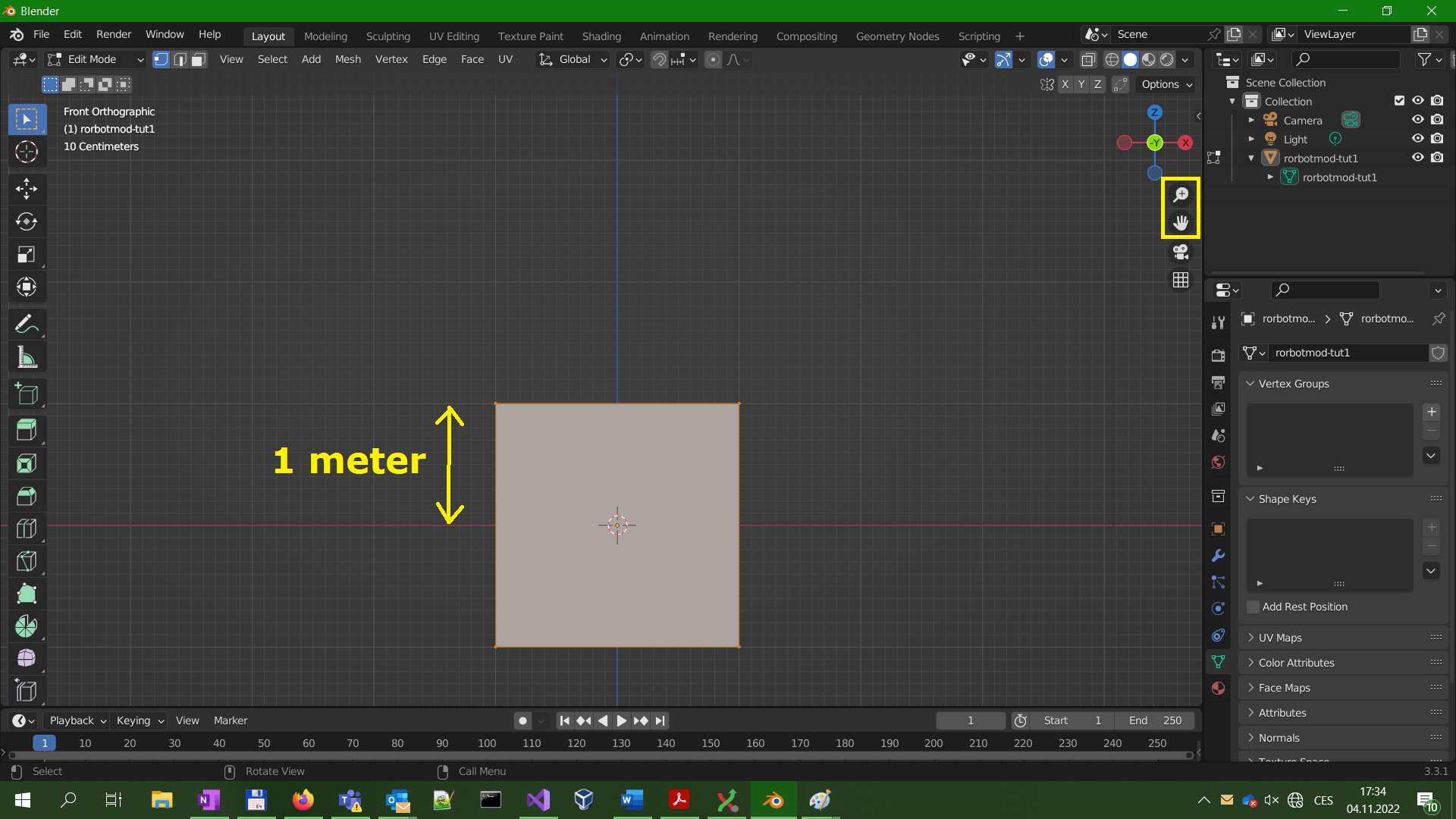Open the Mesh menu
1456x819 pixels.
click(347, 59)
